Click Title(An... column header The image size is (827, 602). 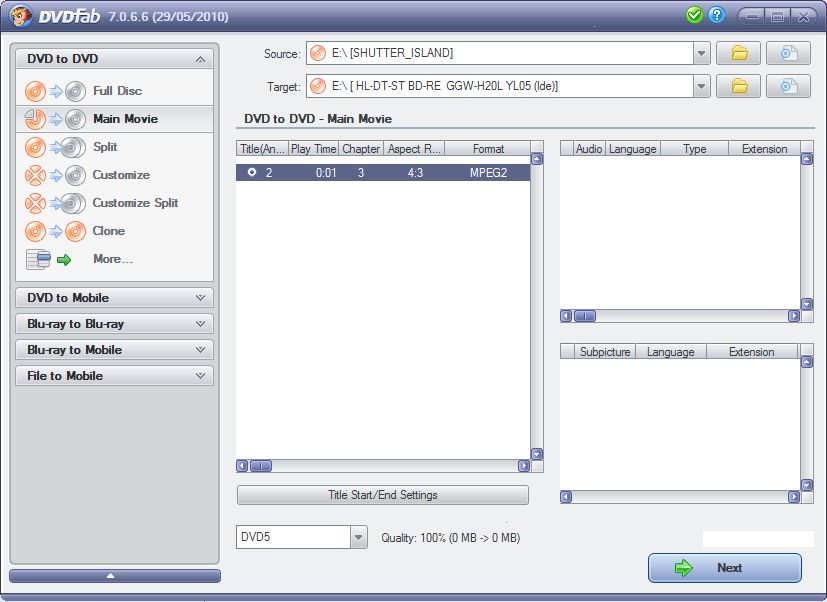pyautogui.click(x=262, y=149)
